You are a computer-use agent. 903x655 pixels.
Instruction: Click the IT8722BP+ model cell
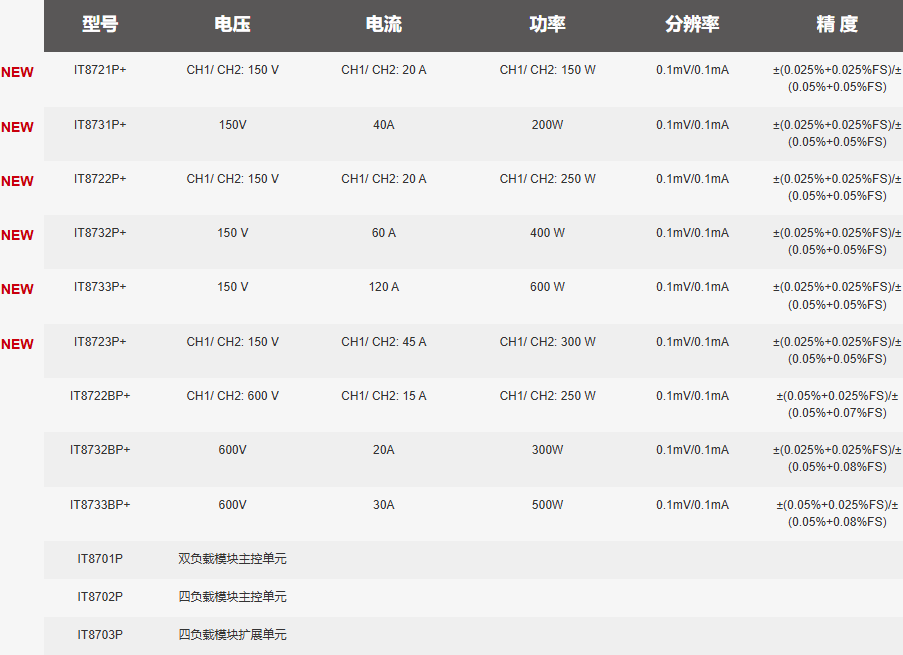[x=100, y=396]
